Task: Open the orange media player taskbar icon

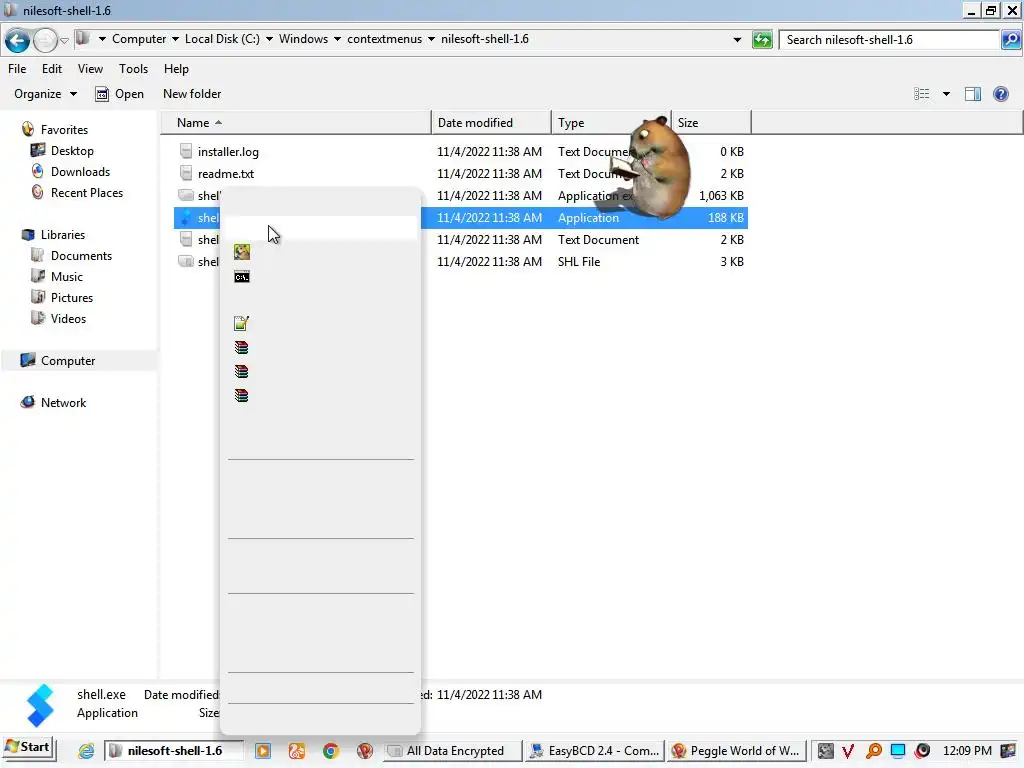Action: click(x=263, y=751)
